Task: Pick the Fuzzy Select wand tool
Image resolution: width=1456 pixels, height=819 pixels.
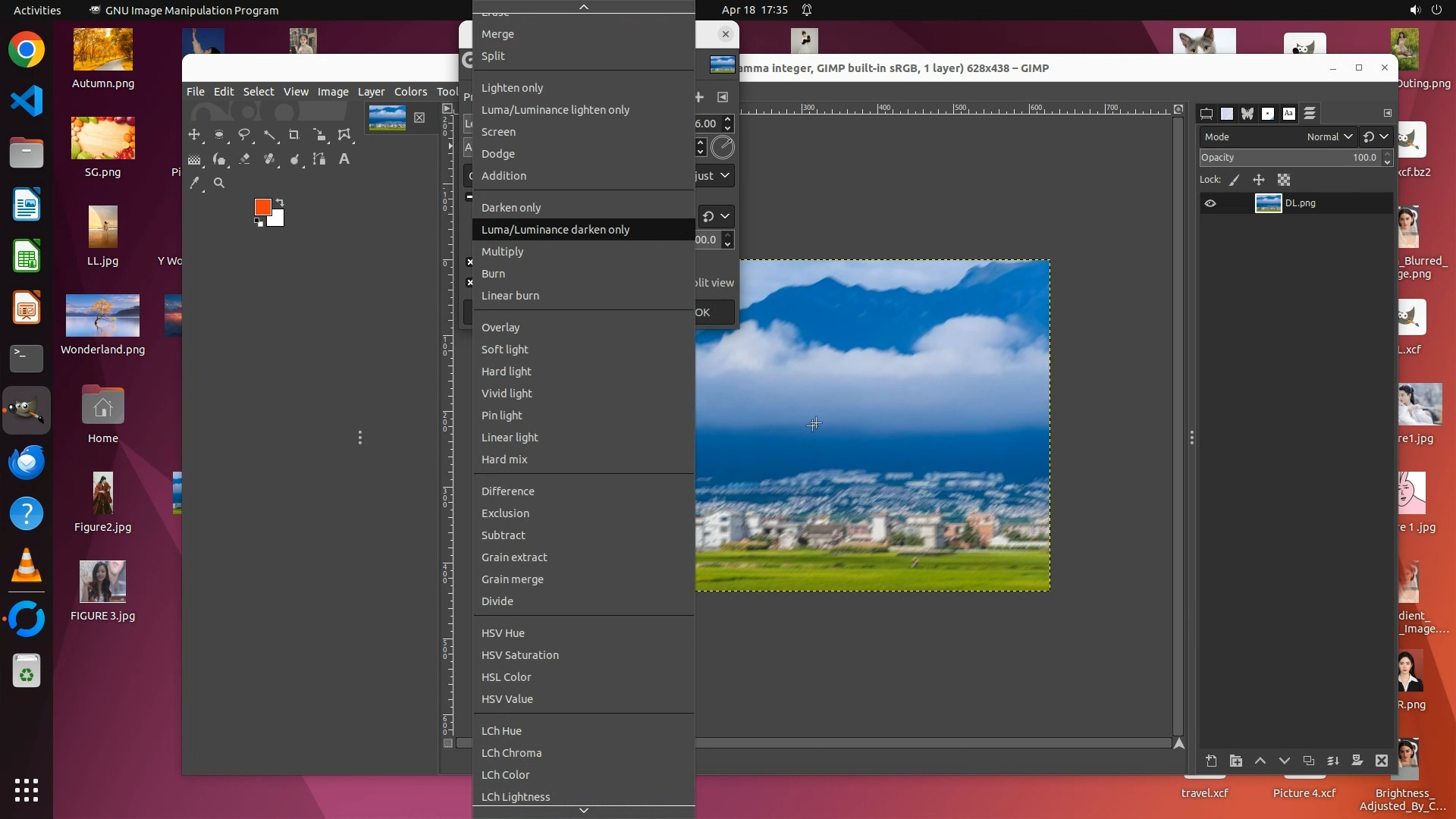Action: tap(269, 135)
